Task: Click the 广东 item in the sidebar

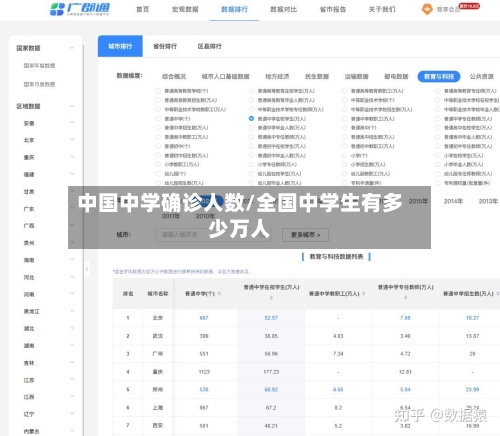Action: pos(29,209)
